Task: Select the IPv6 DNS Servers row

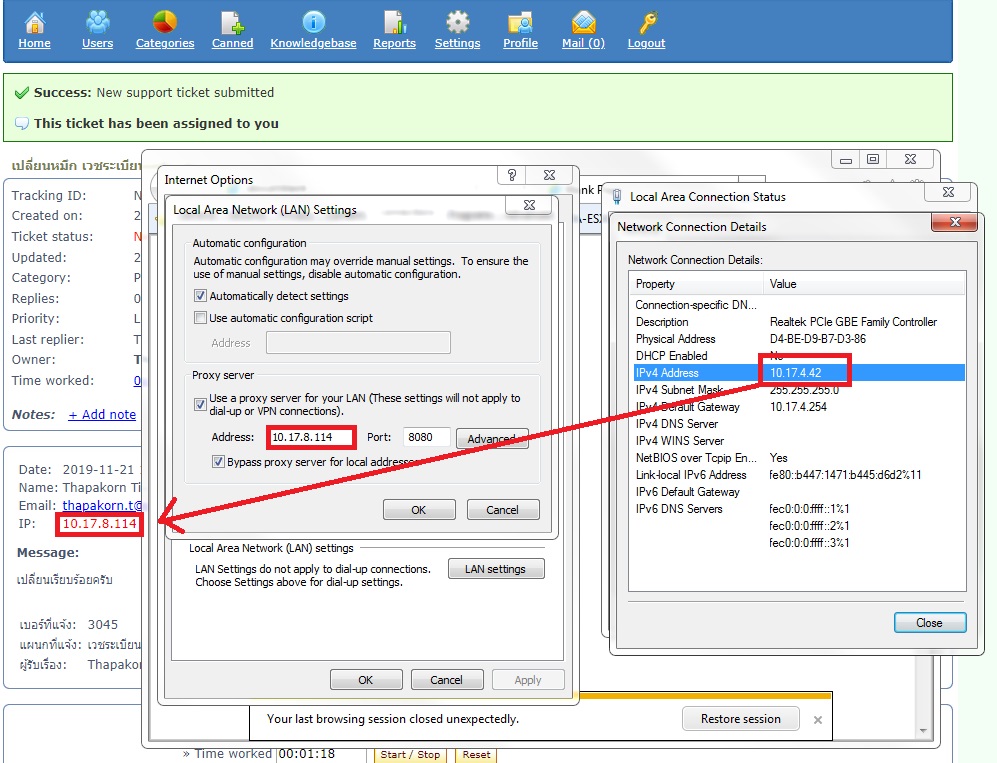Action: 798,509
